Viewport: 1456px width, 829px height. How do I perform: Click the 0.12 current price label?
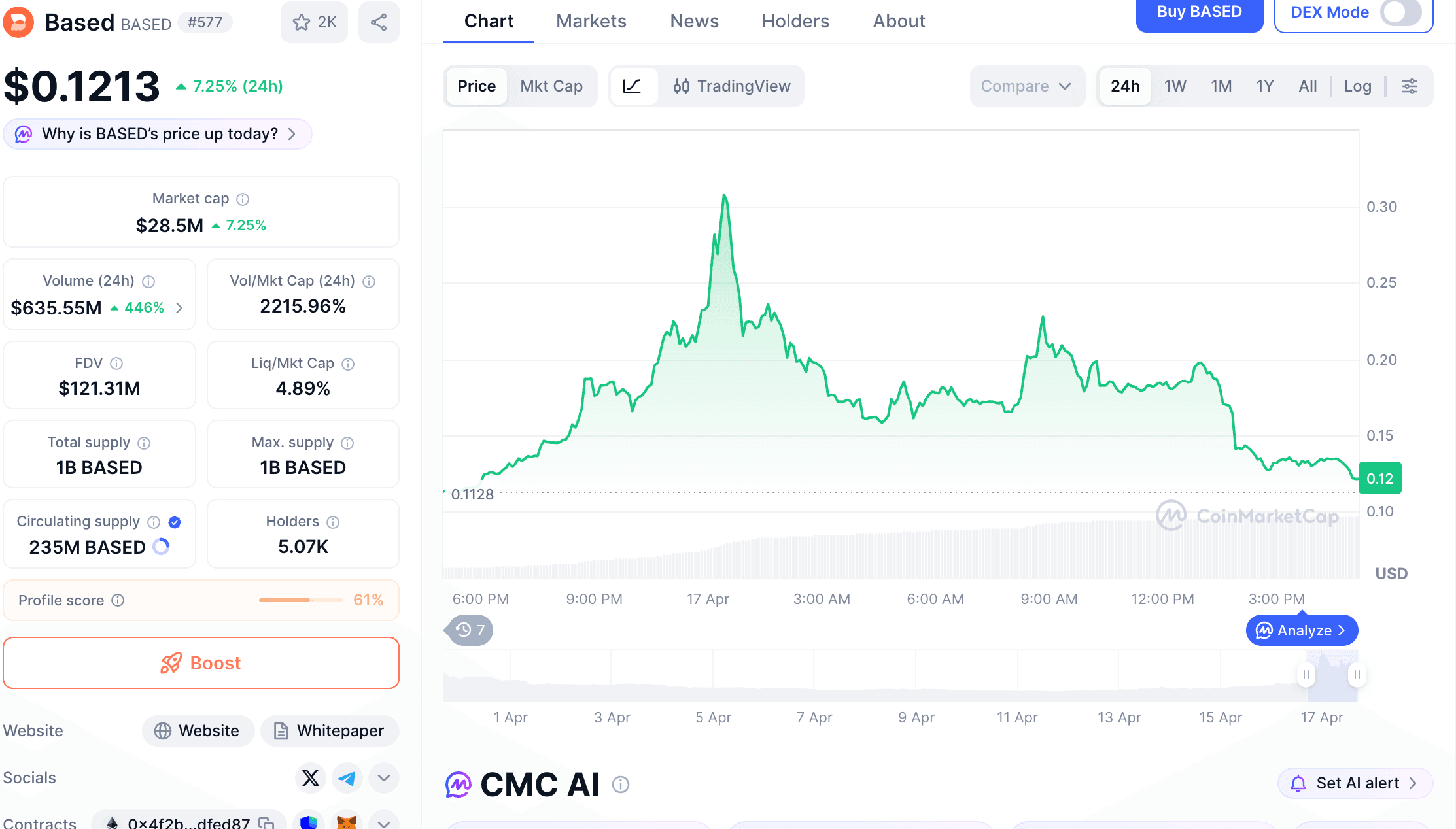point(1380,479)
